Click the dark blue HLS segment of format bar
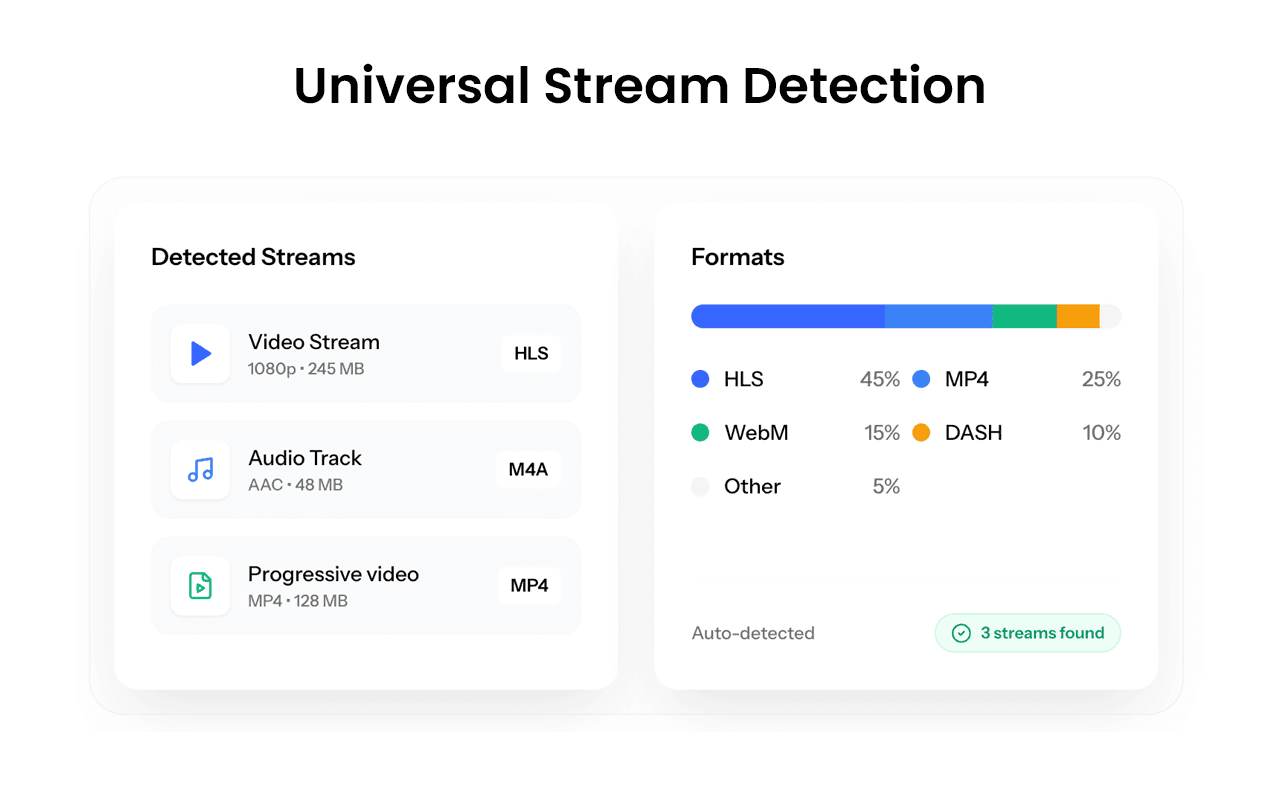 pyautogui.click(x=788, y=316)
